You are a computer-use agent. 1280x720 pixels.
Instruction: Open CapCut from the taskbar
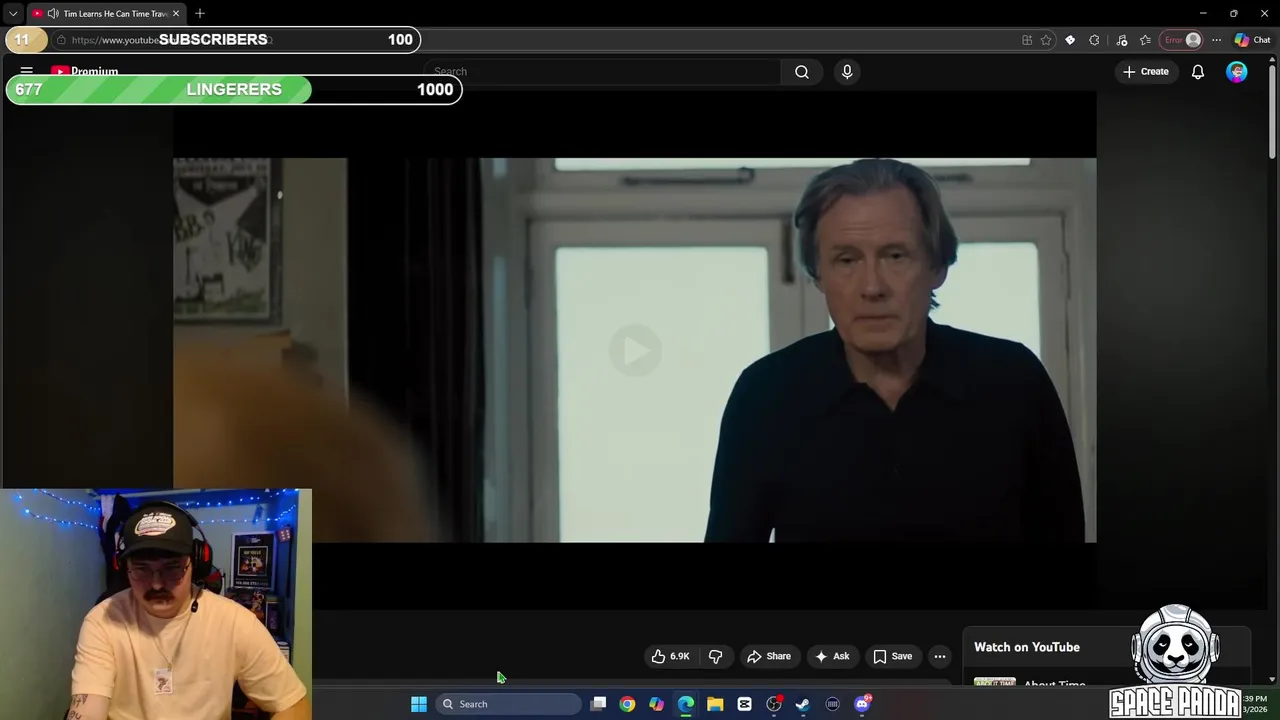coord(744,704)
